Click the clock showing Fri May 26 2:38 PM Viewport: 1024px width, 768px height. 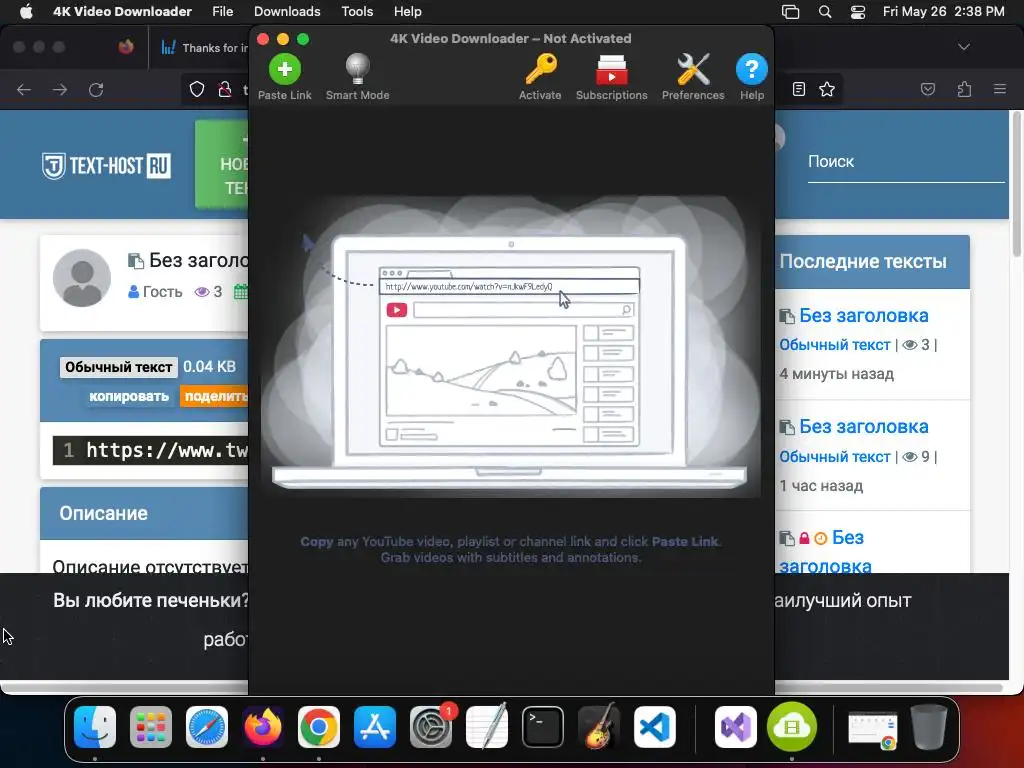coord(943,11)
